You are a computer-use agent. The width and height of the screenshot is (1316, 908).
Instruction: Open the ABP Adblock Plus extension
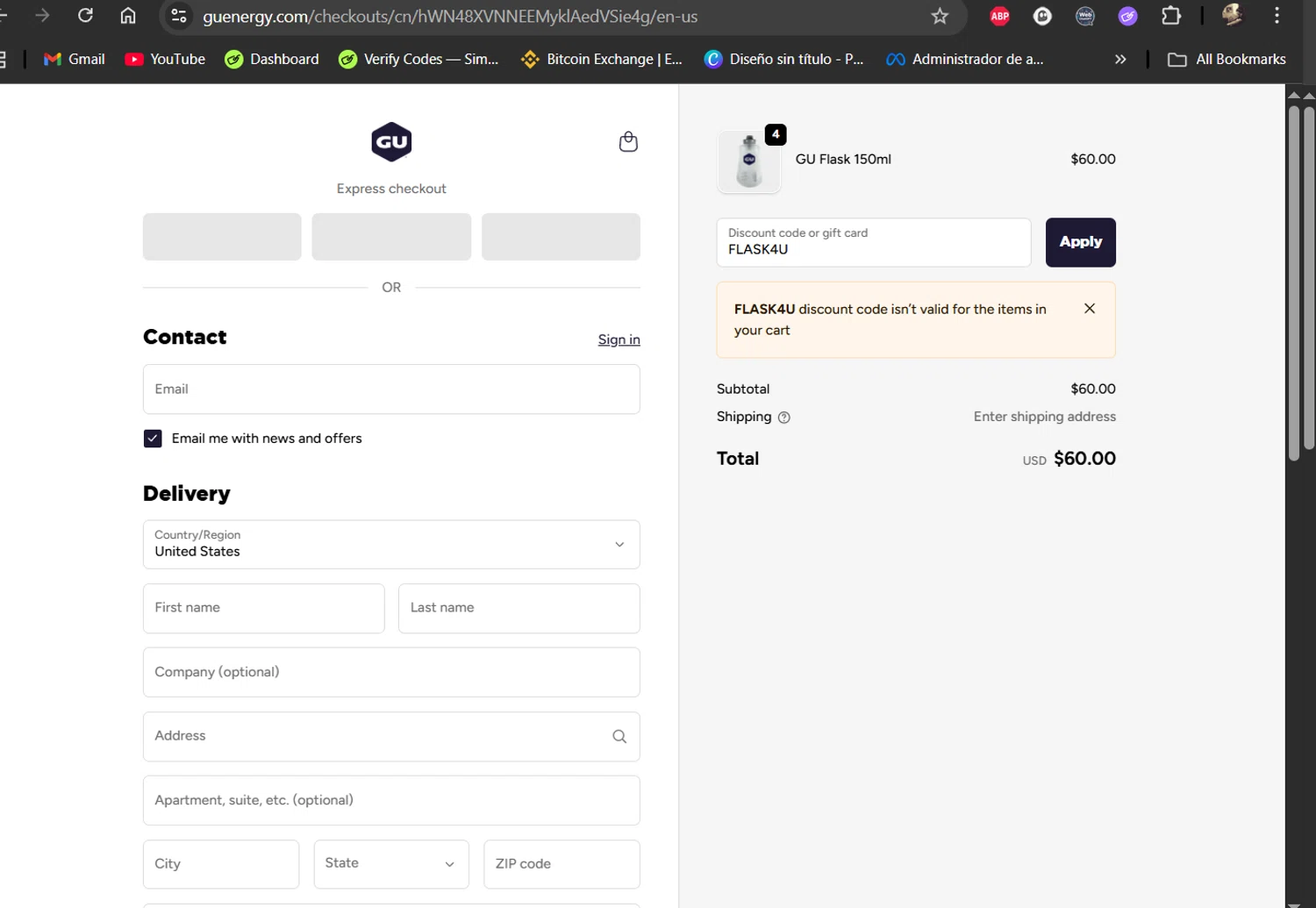click(999, 16)
